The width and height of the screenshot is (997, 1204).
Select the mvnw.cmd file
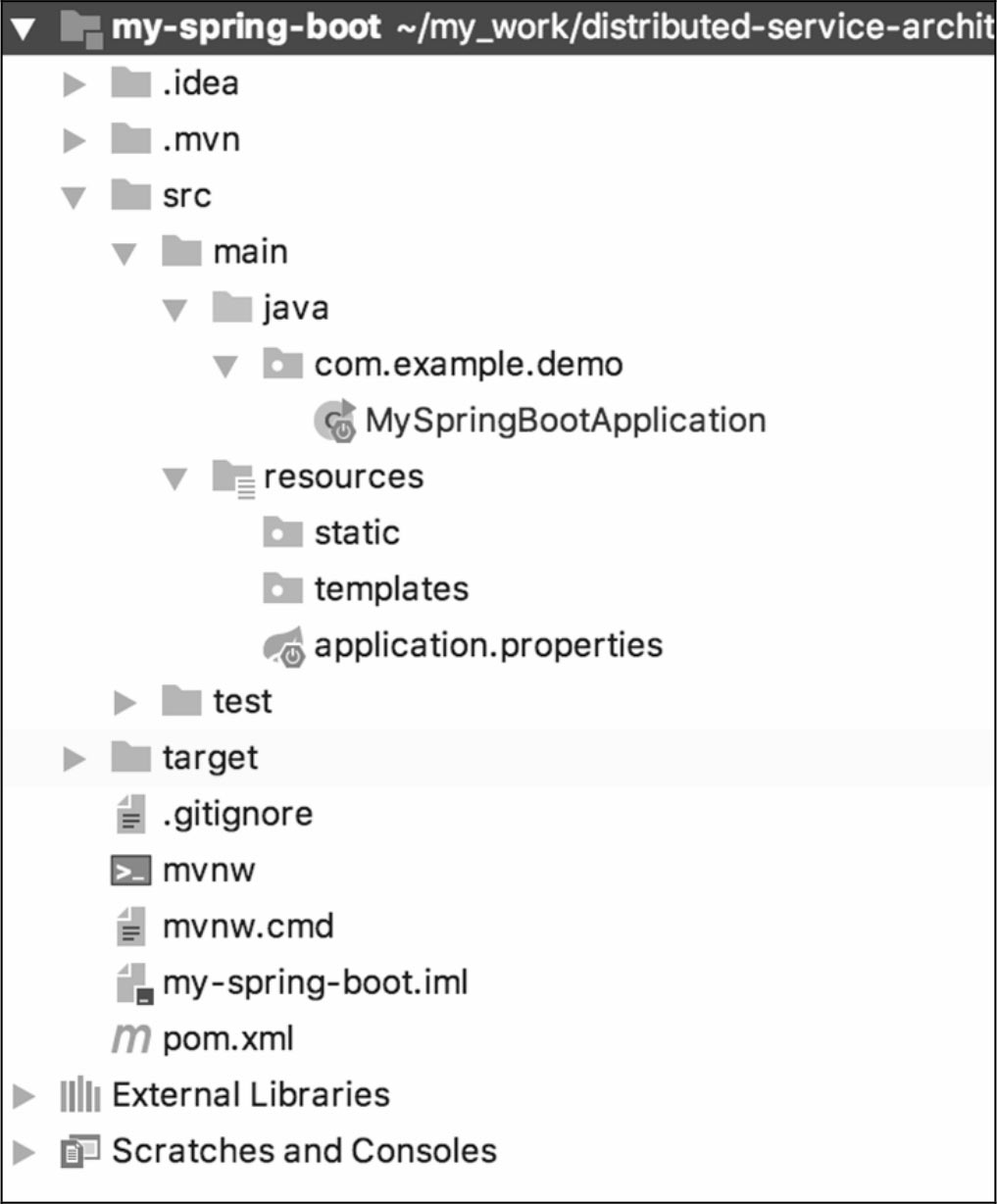click(247, 927)
